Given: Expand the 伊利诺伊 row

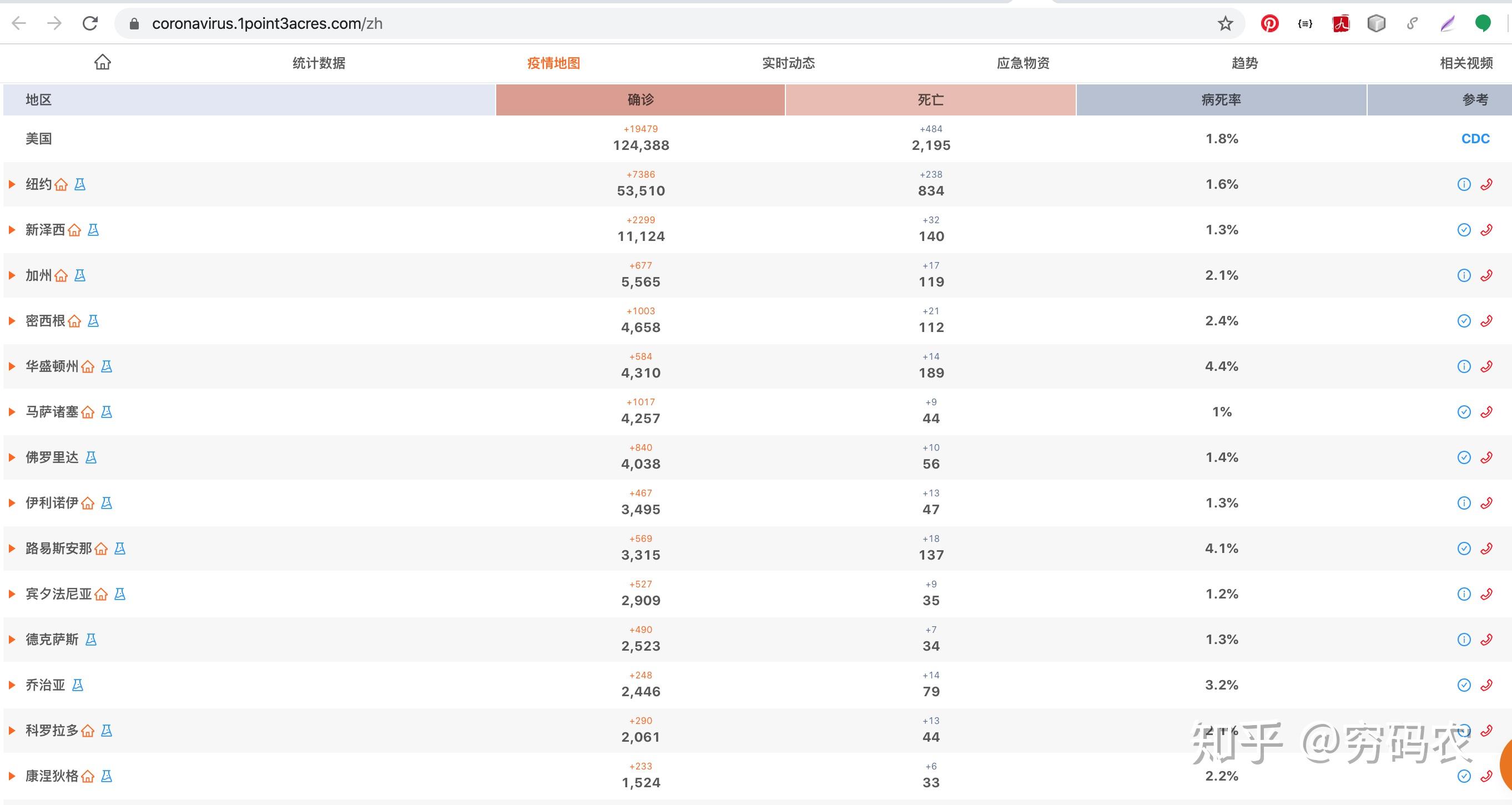Looking at the screenshot, I should (x=12, y=502).
